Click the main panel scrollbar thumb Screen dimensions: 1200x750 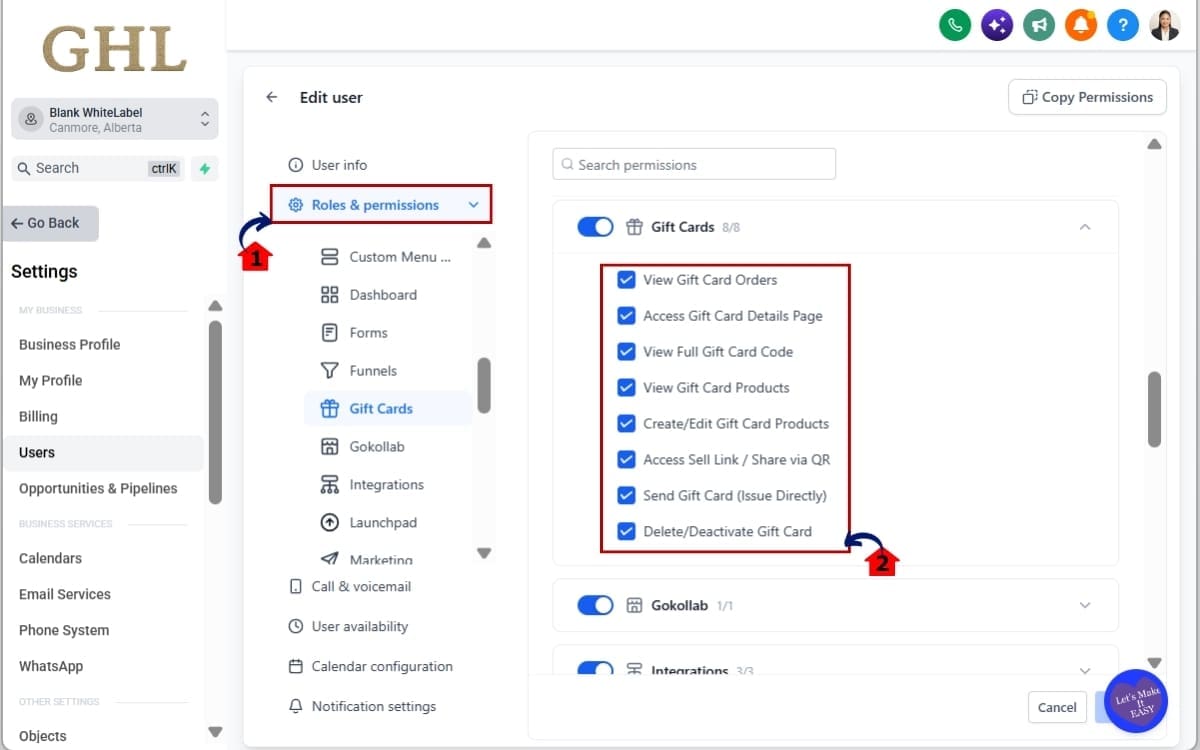1155,410
